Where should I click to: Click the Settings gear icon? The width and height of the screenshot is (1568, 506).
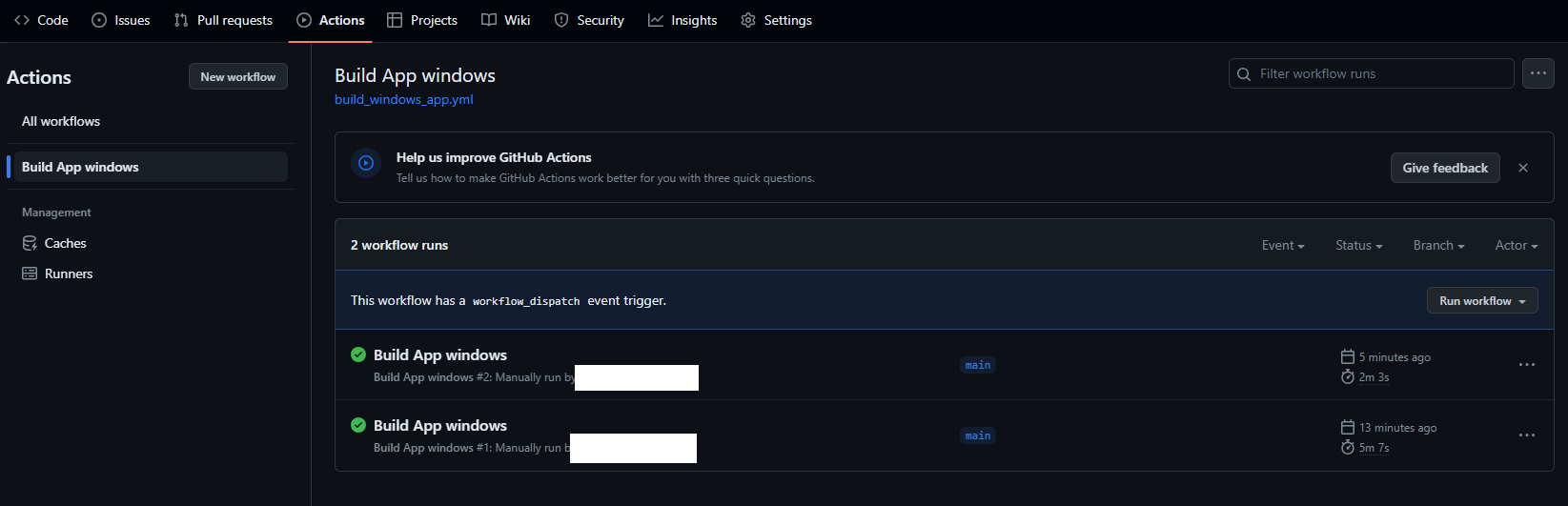[x=748, y=20]
